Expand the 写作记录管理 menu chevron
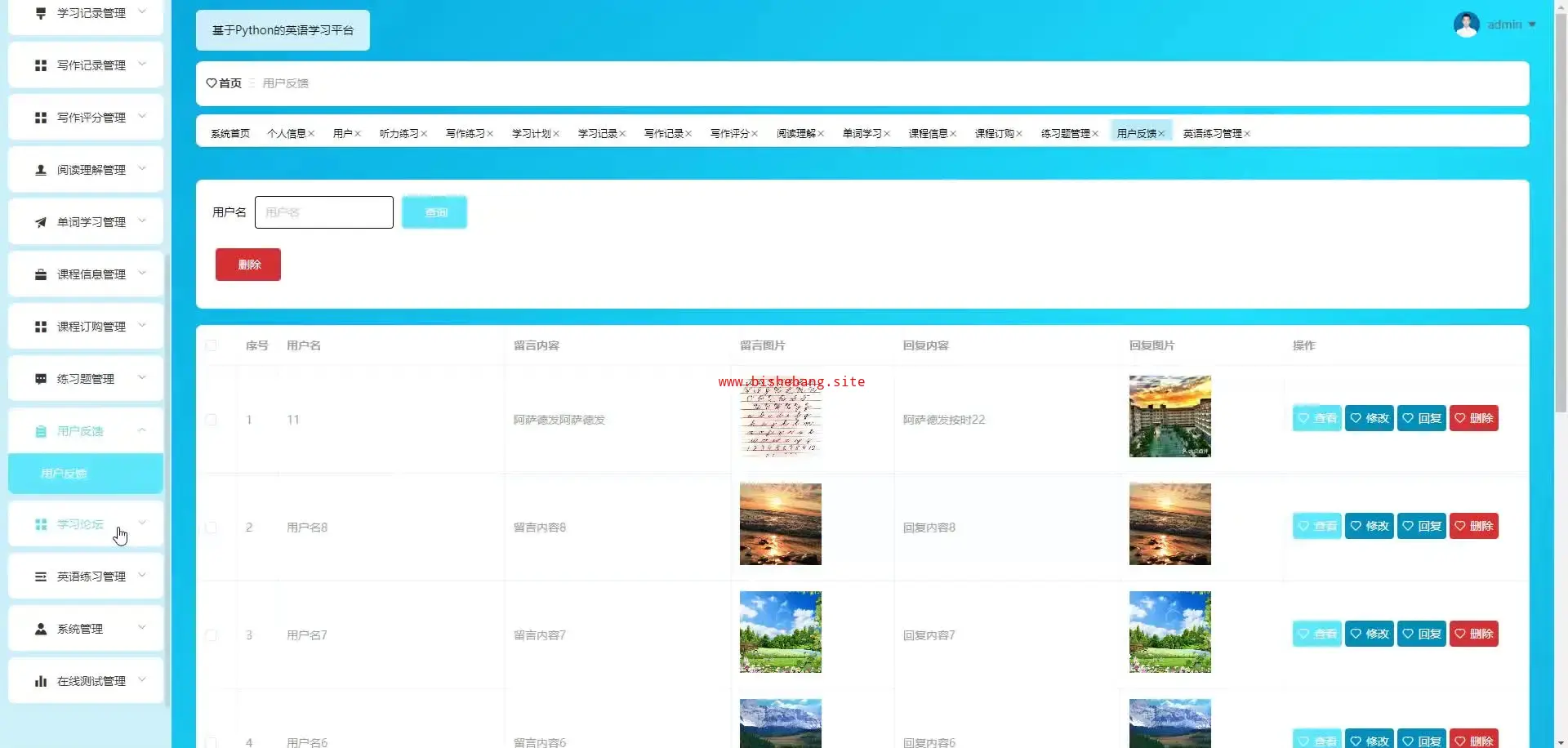1568x748 pixels. (142, 64)
